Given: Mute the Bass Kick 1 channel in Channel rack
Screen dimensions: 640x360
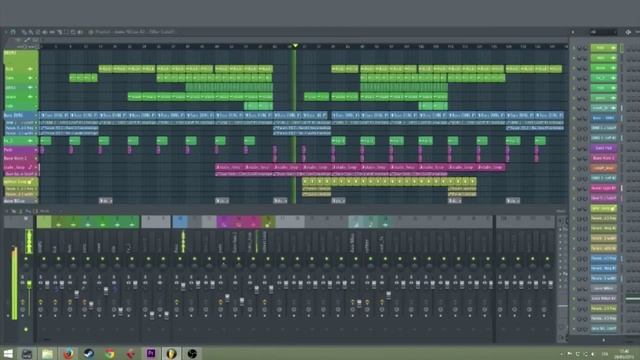Looking at the screenshot, I should (x=574, y=158).
